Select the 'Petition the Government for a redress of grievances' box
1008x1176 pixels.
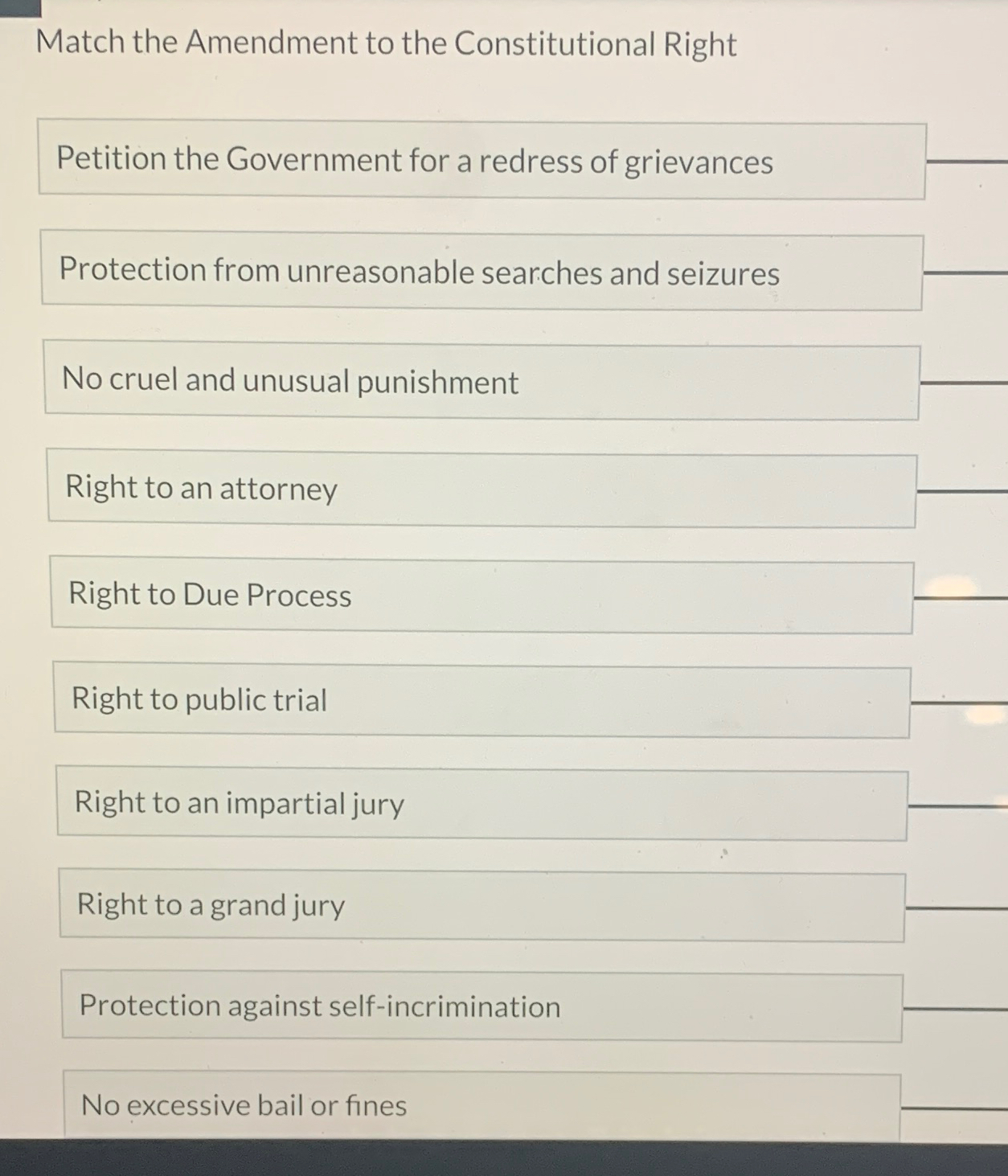[x=482, y=160]
